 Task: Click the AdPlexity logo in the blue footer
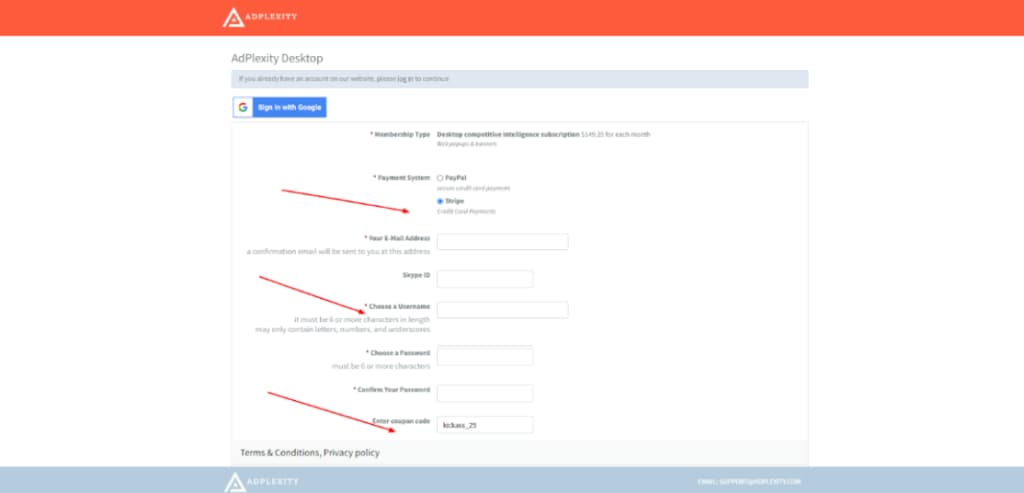click(x=262, y=482)
